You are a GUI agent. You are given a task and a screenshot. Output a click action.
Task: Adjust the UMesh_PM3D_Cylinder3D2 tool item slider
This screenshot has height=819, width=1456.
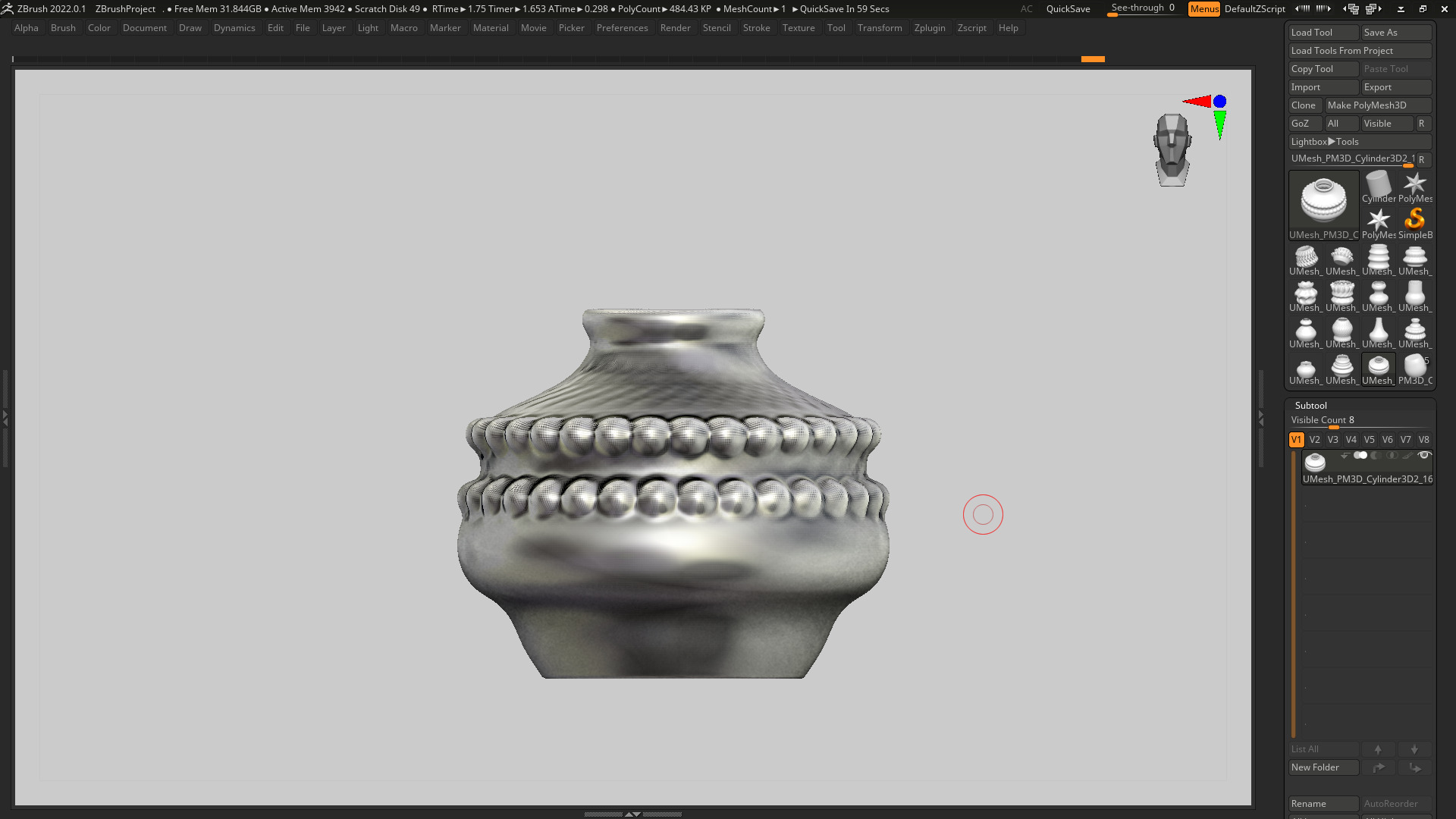pyautogui.click(x=1352, y=159)
